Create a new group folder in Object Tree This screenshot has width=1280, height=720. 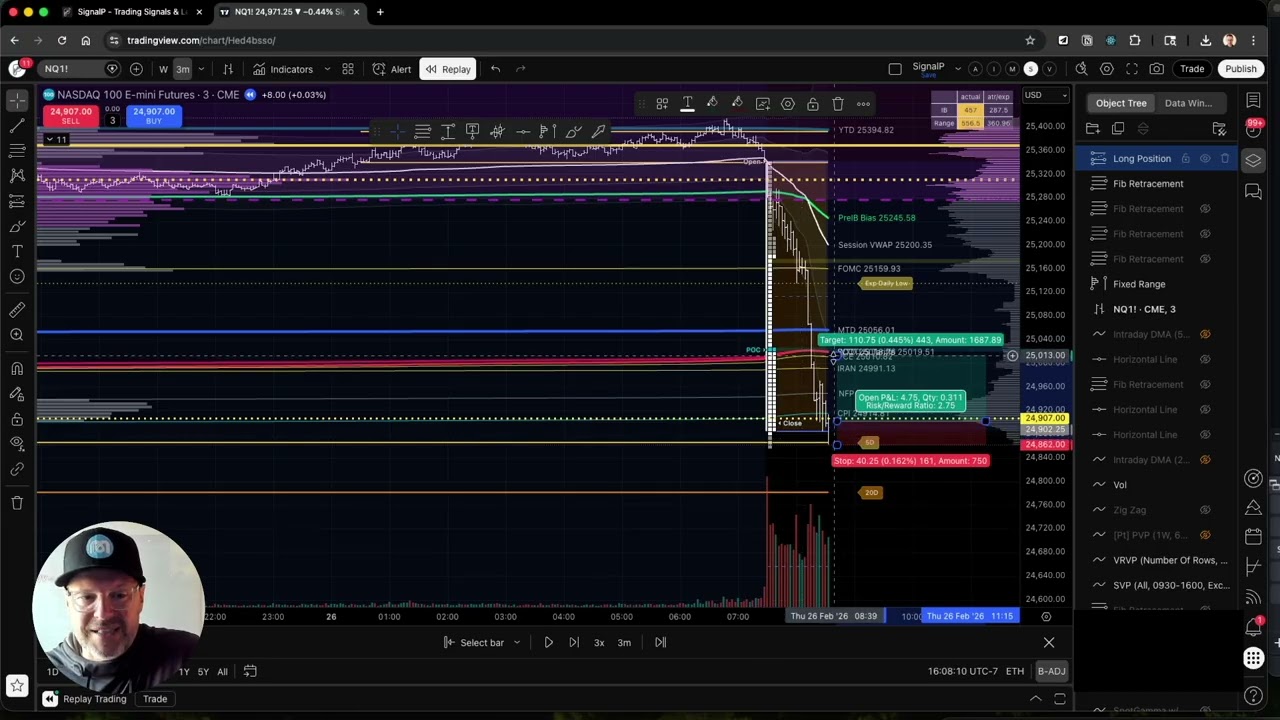tap(1093, 129)
